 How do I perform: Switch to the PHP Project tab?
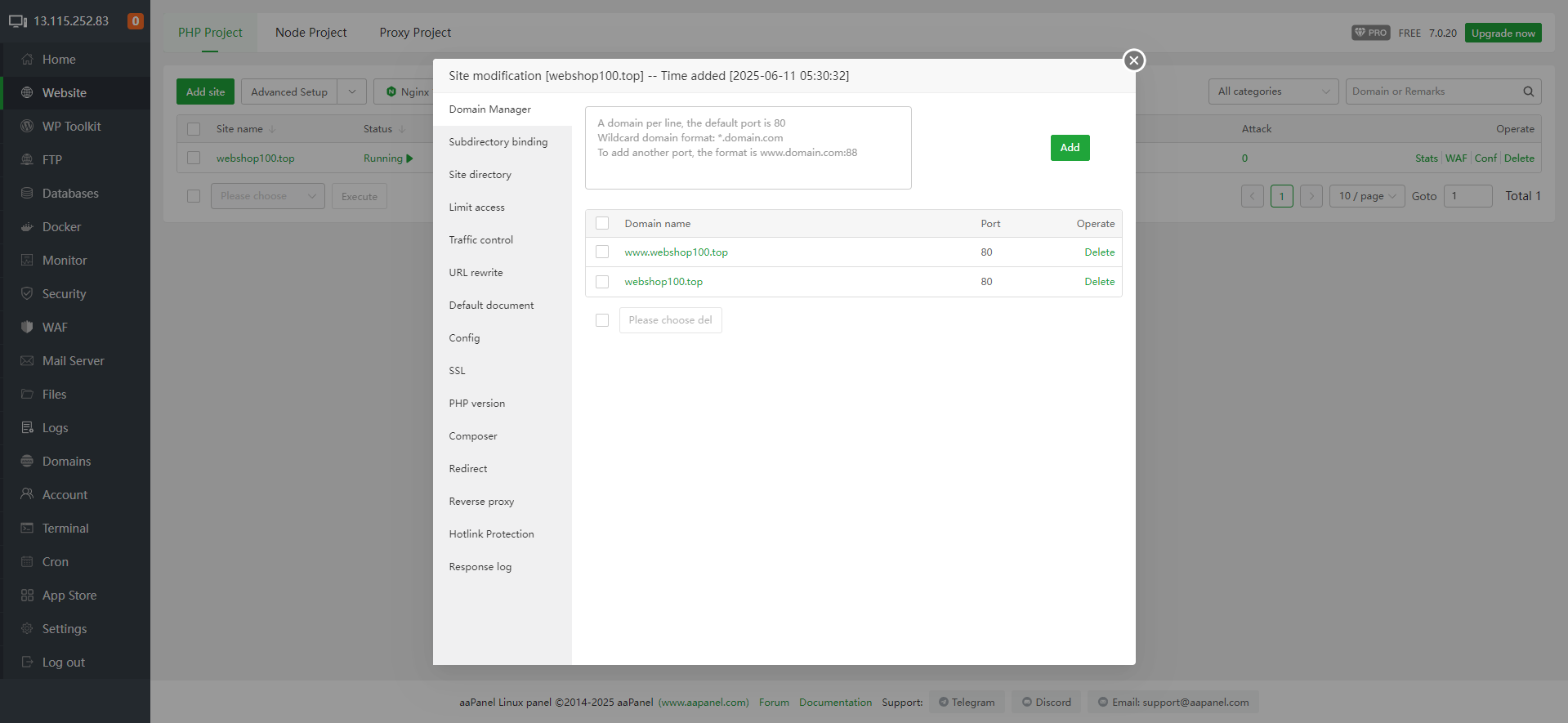point(210,33)
